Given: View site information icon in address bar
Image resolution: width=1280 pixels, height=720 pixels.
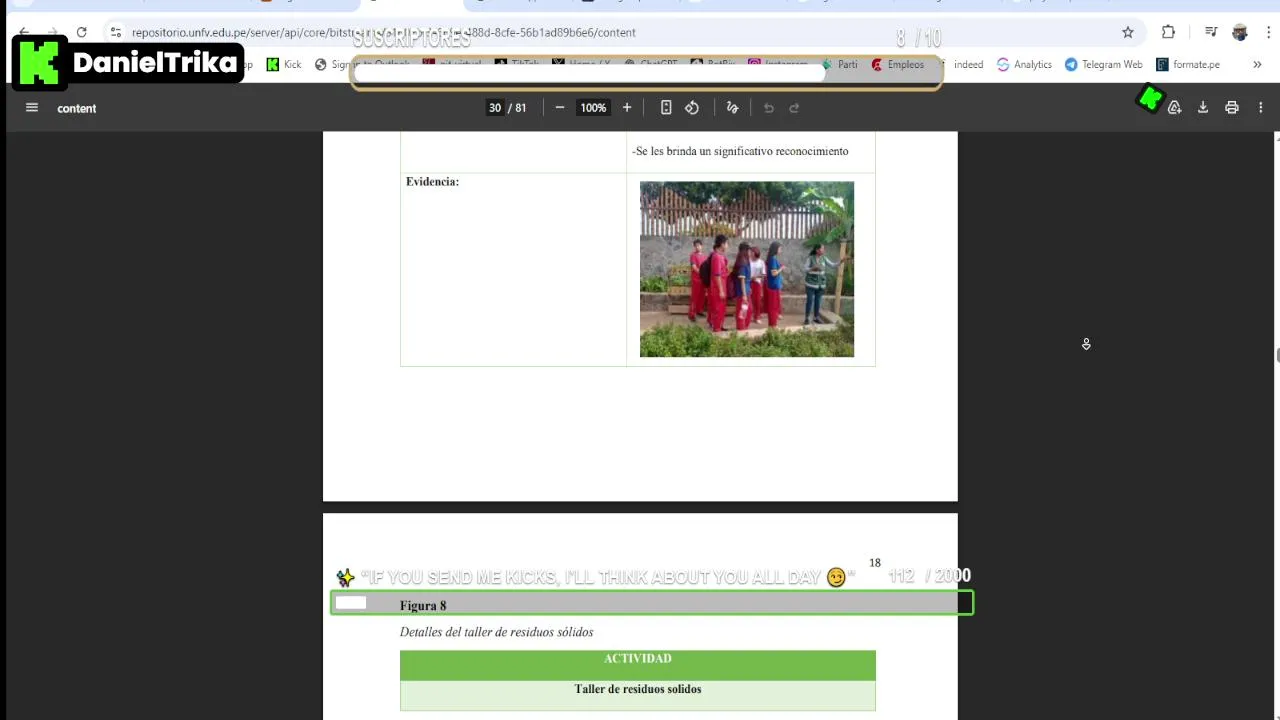Looking at the screenshot, I should point(116,32).
